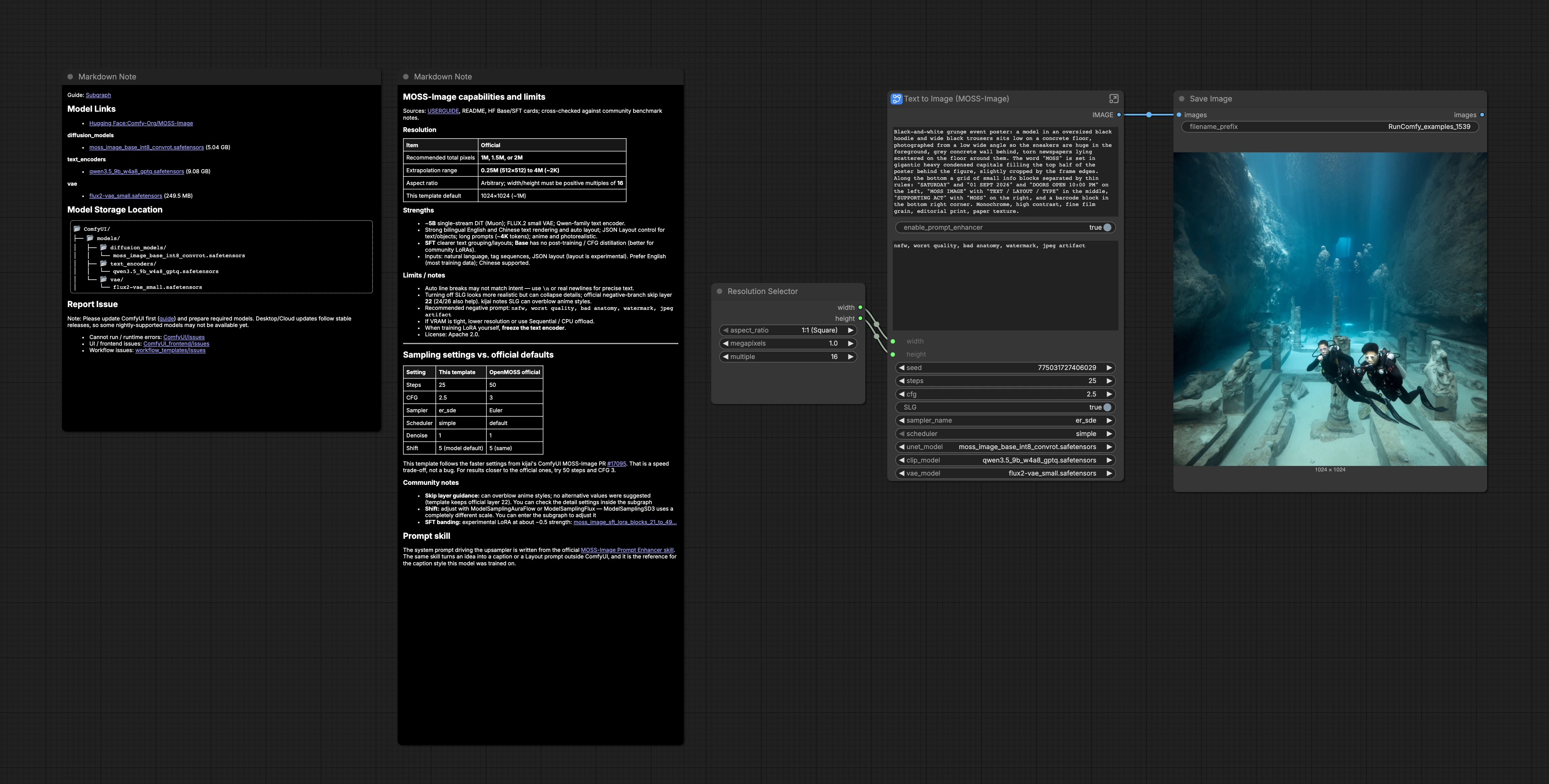Increase the seed value with right arrow
1549x784 pixels.
pyautogui.click(x=1109, y=367)
